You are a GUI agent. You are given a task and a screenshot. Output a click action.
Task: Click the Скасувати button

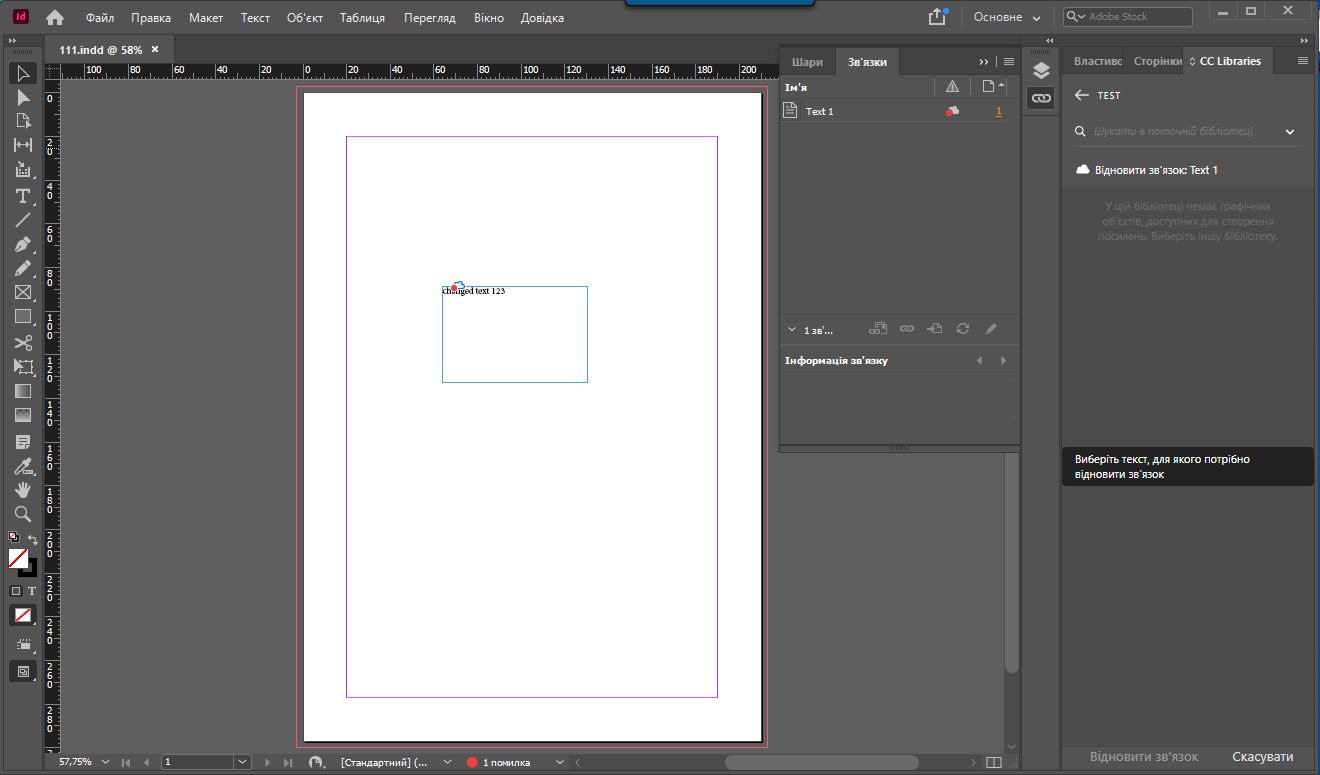click(1262, 757)
